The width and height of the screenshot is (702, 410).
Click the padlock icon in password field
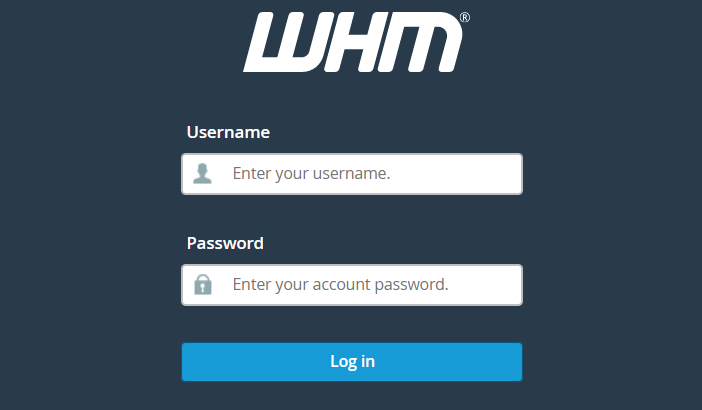(203, 284)
